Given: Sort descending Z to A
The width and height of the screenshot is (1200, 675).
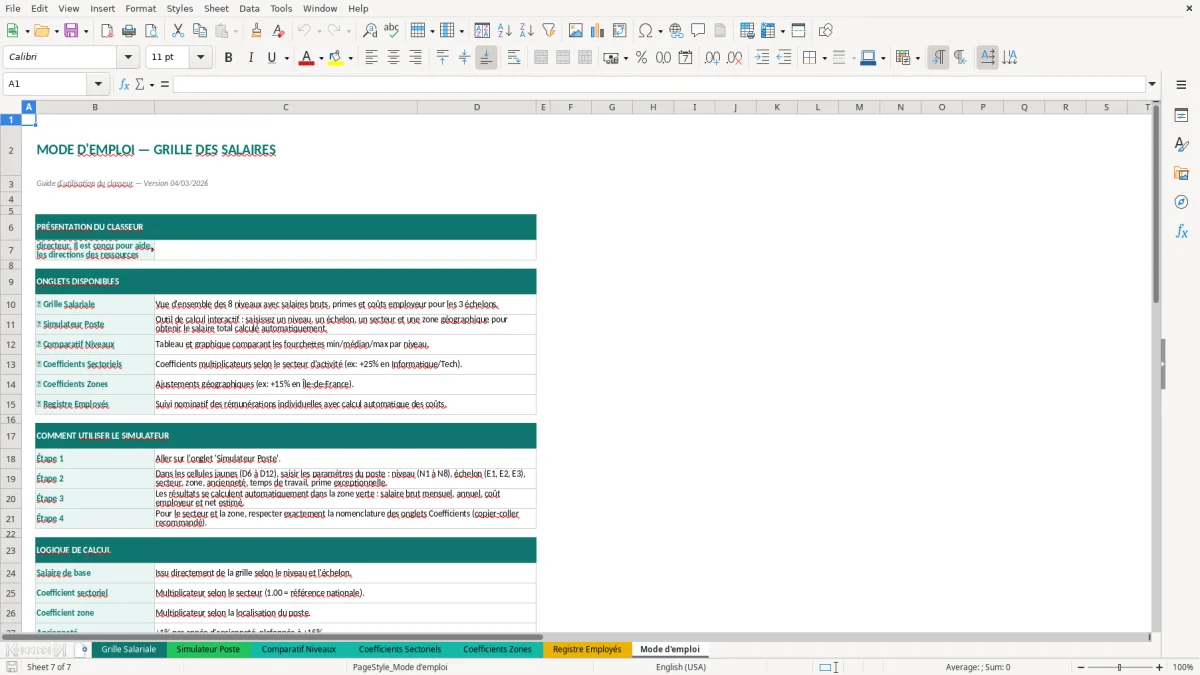Looking at the screenshot, I should coord(526,31).
